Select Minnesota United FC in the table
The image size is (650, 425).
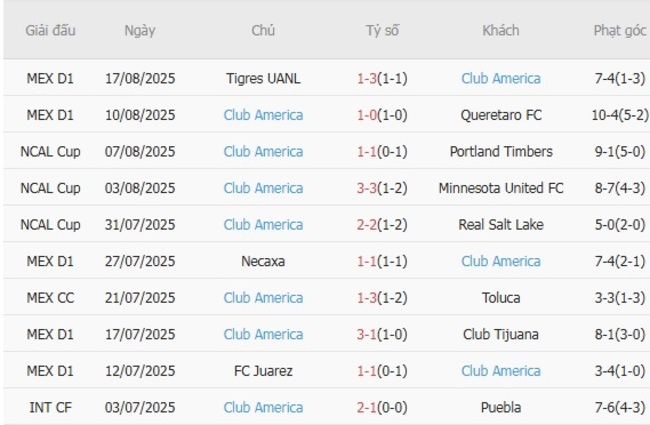click(x=501, y=188)
